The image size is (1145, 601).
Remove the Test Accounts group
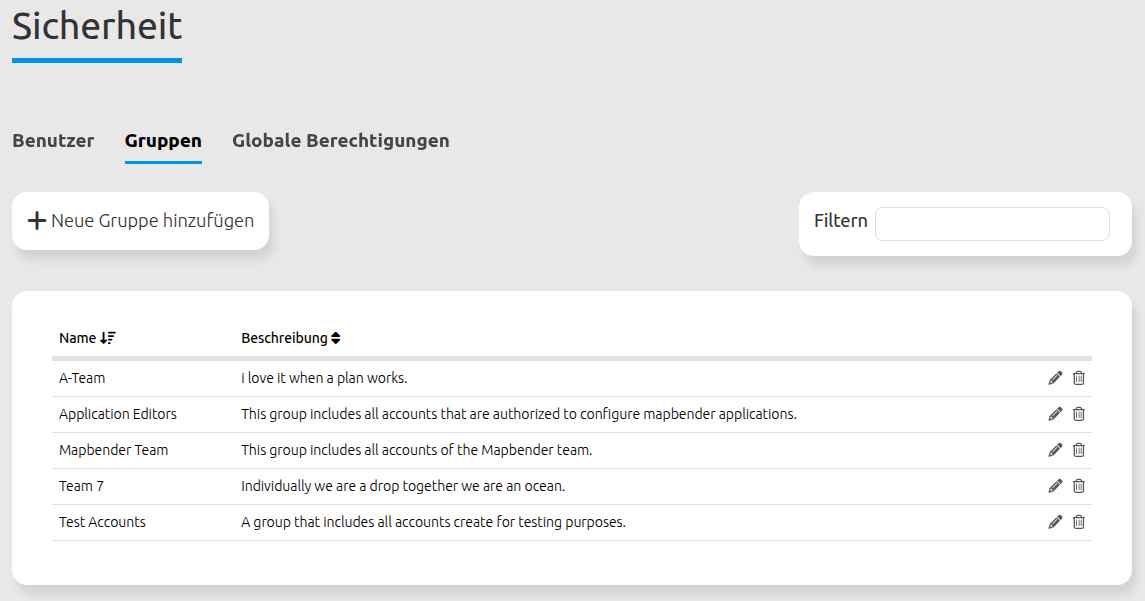(x=1079, y=522)
